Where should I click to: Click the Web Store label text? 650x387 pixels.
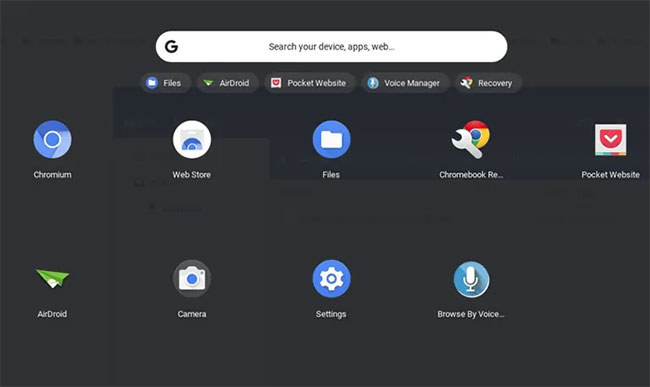pos(192,175)
